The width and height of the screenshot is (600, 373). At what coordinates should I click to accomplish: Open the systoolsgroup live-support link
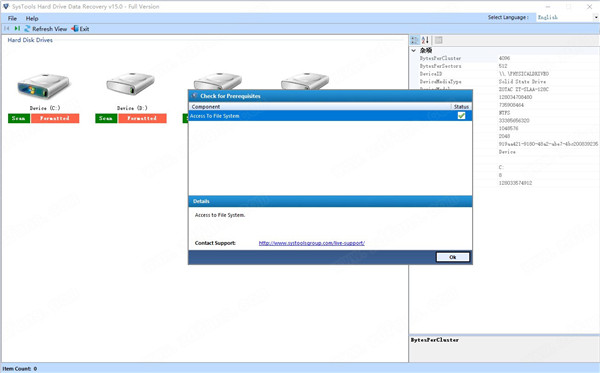coord(311,243)
